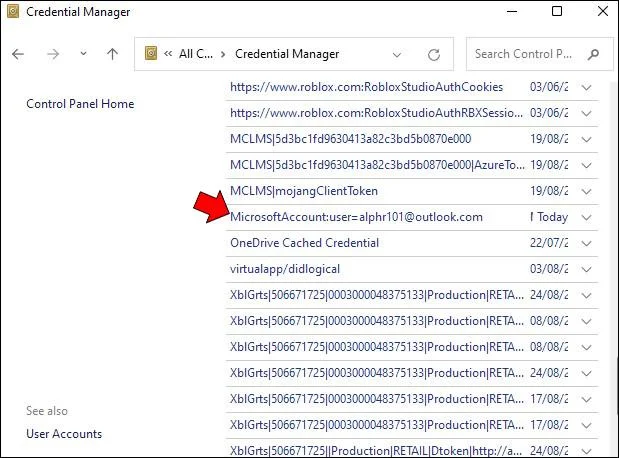Screen dimensions: 619x458
Task: Click the Today date of MicrosoftAccount entry
Action: (x=552, y=217)
